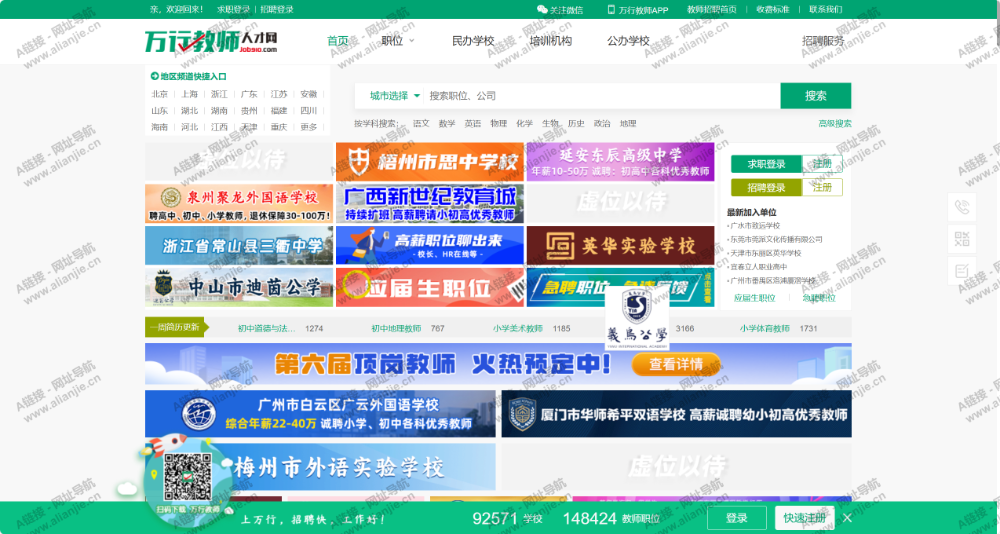Click the 万行教师人才网 logo
This screenshot has height=534, width=1000.
(x=210, y=41)
